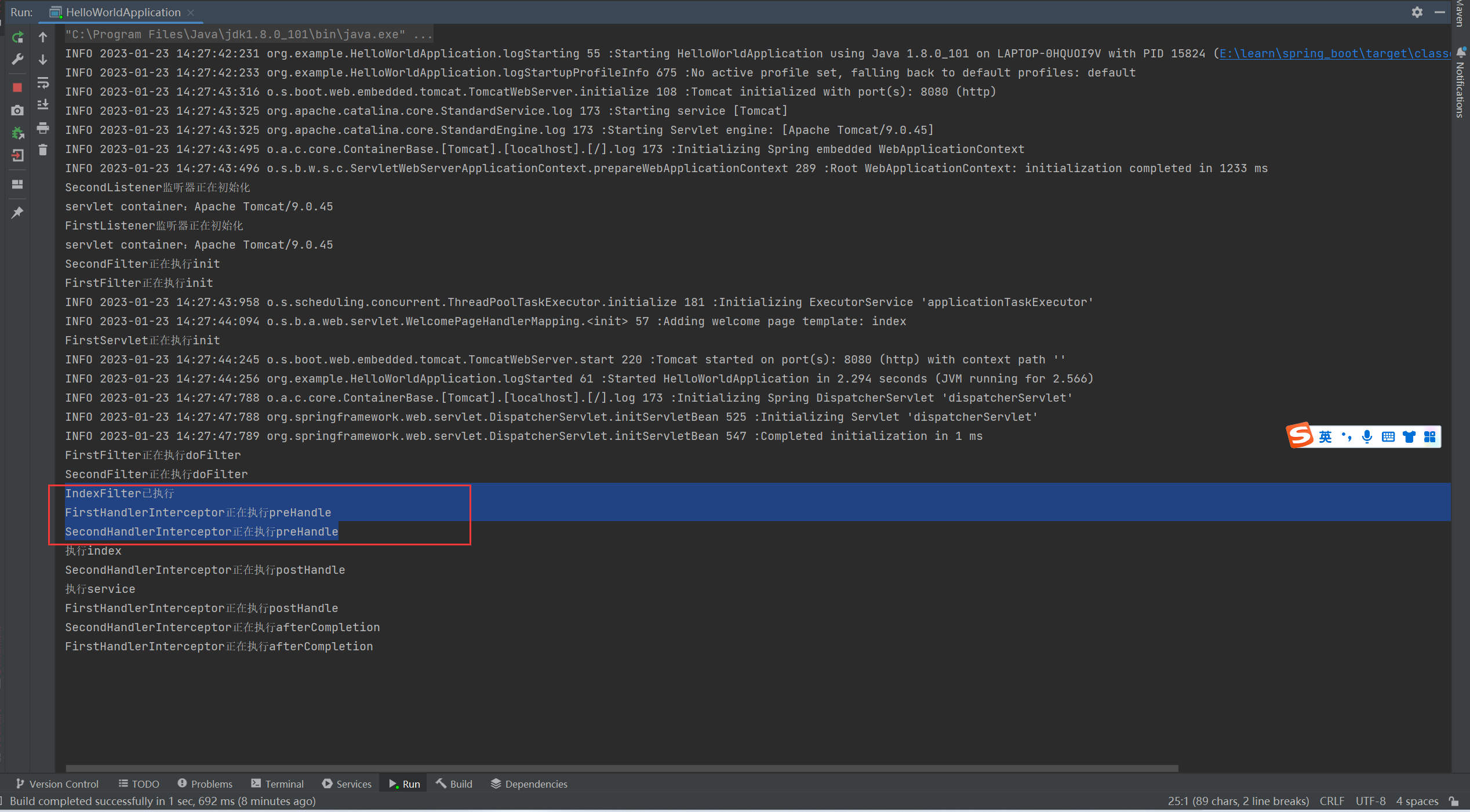Rerun HelloWorldApplication with the green arrow
The width and height of the screenshot is (1470, 812).
tap(17, 37)
